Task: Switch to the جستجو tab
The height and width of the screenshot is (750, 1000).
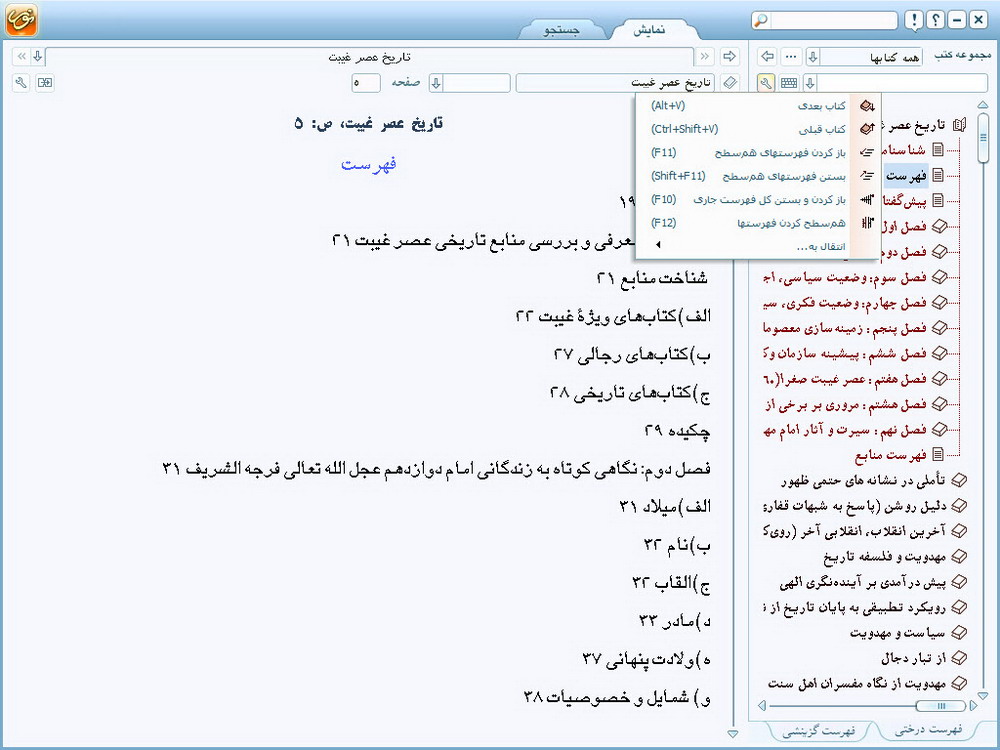Action: click(561, 30)
